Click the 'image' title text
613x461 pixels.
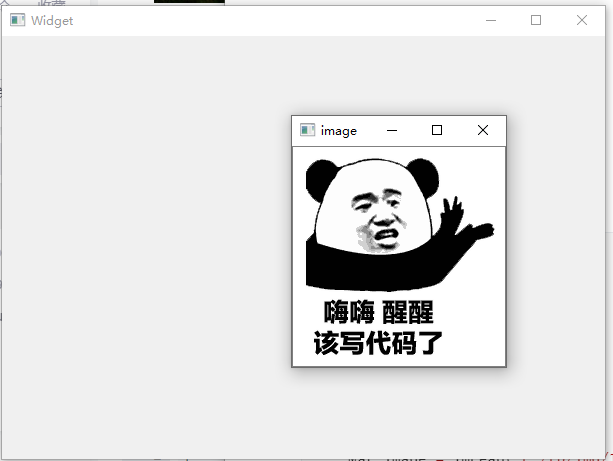339,131
